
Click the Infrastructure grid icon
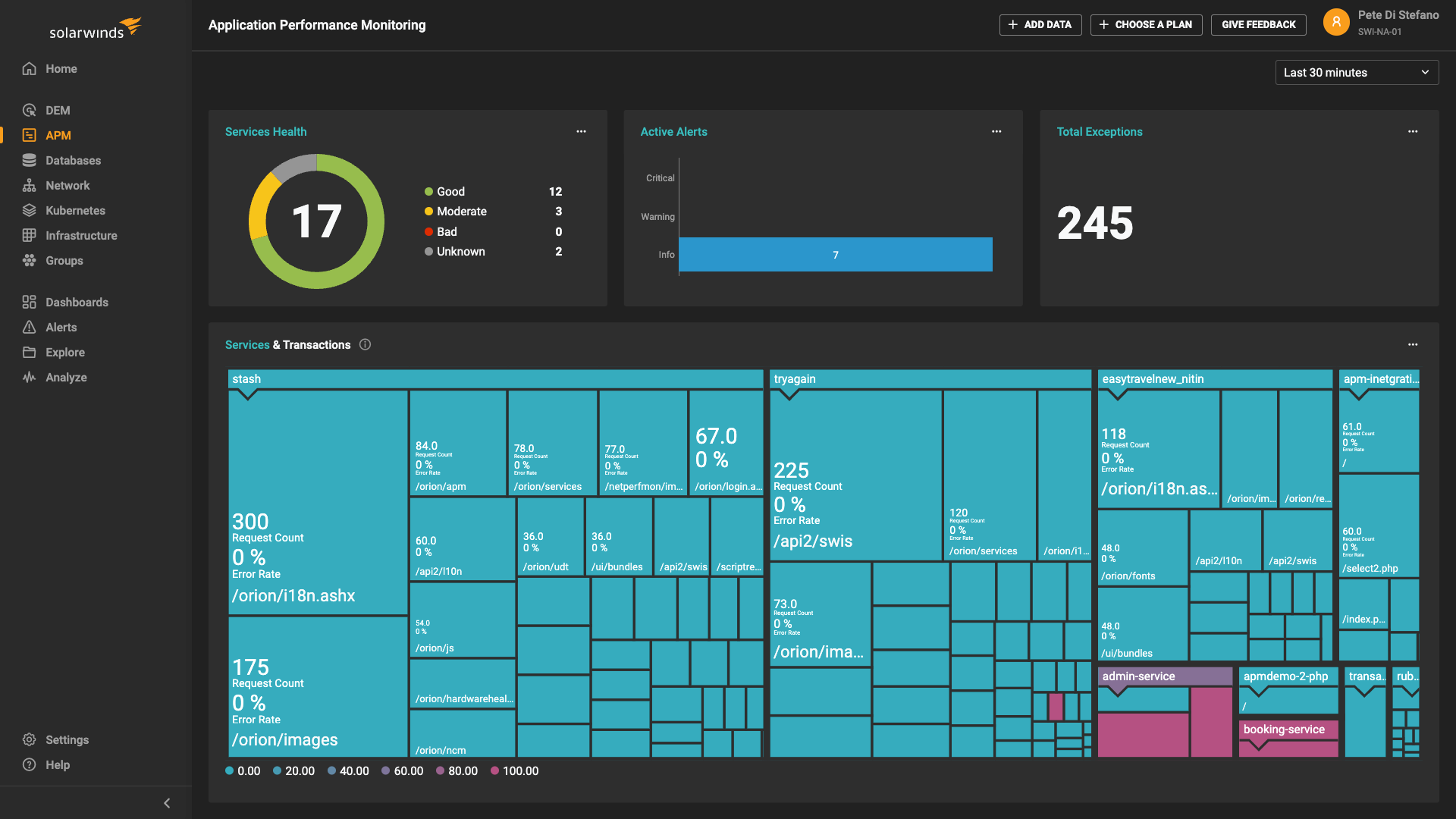(29, 235)
